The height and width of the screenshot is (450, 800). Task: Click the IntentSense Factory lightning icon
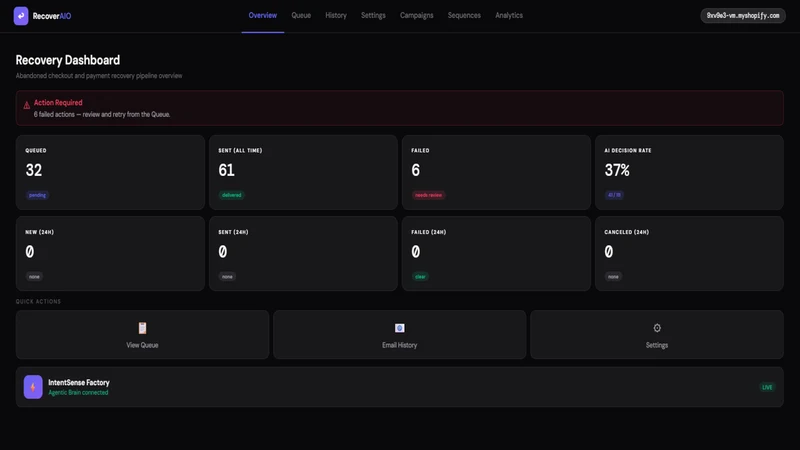(33, 387)
